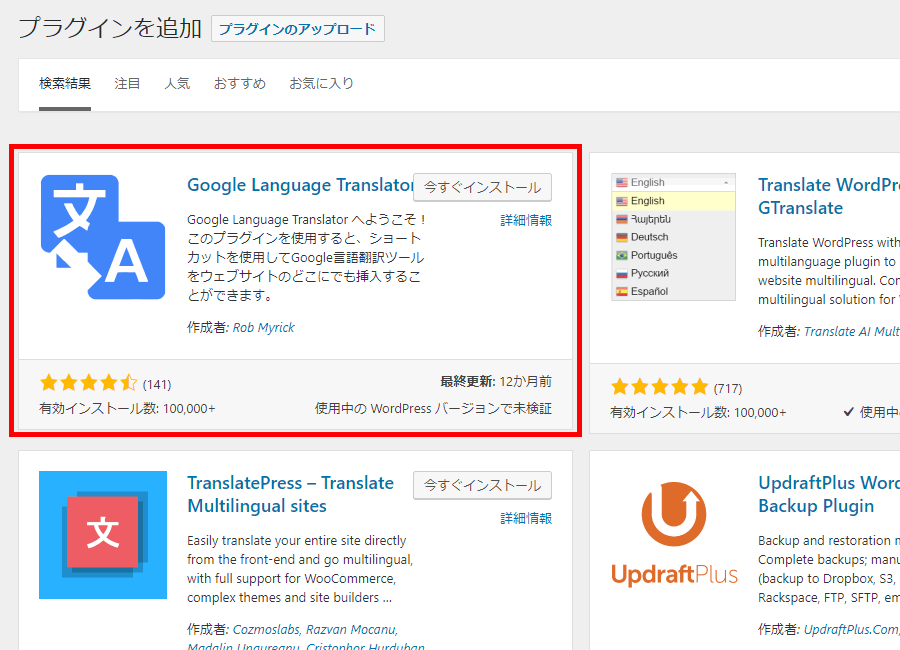Open author Rob Myrick's link
The height and width of the screenshot is (650, 900).
(264, 327)
